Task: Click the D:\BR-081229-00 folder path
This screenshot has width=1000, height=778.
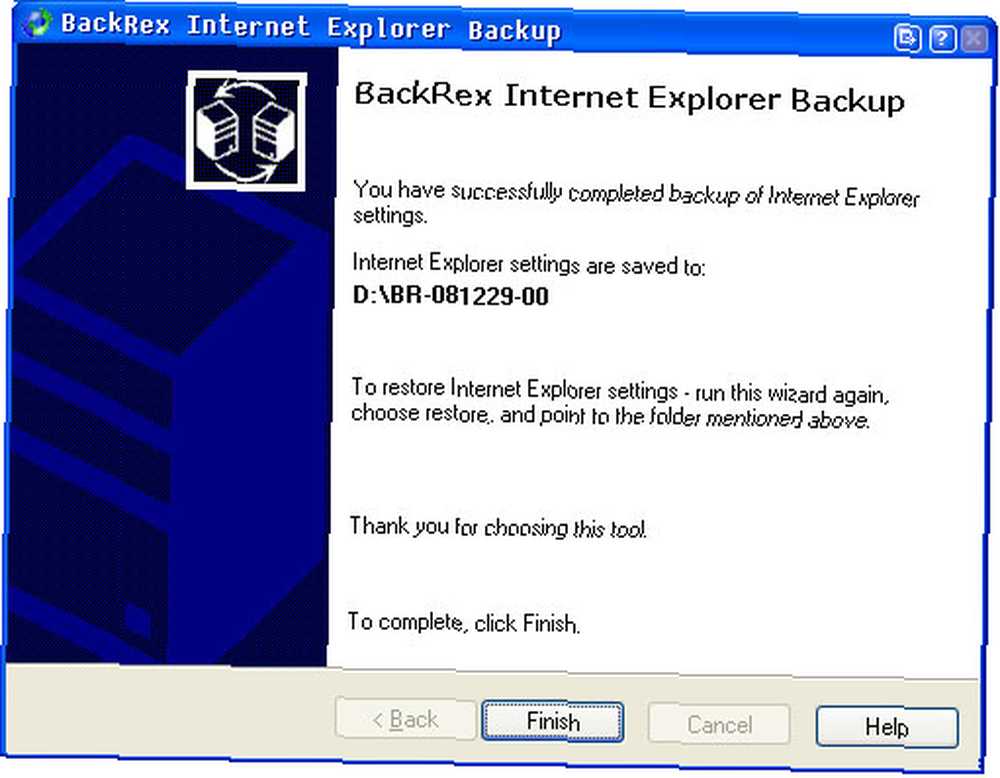Action: pyautogui.click(x=450, y=296)
